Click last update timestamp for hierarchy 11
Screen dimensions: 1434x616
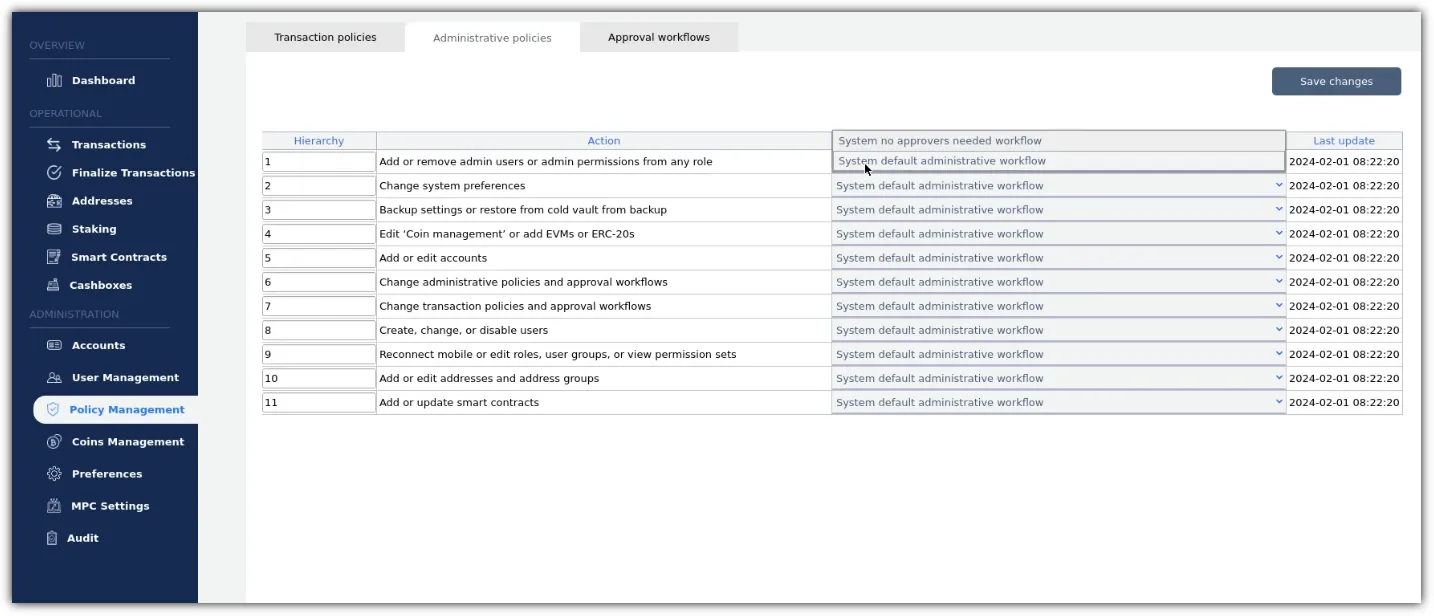[x=1344, y=402]
